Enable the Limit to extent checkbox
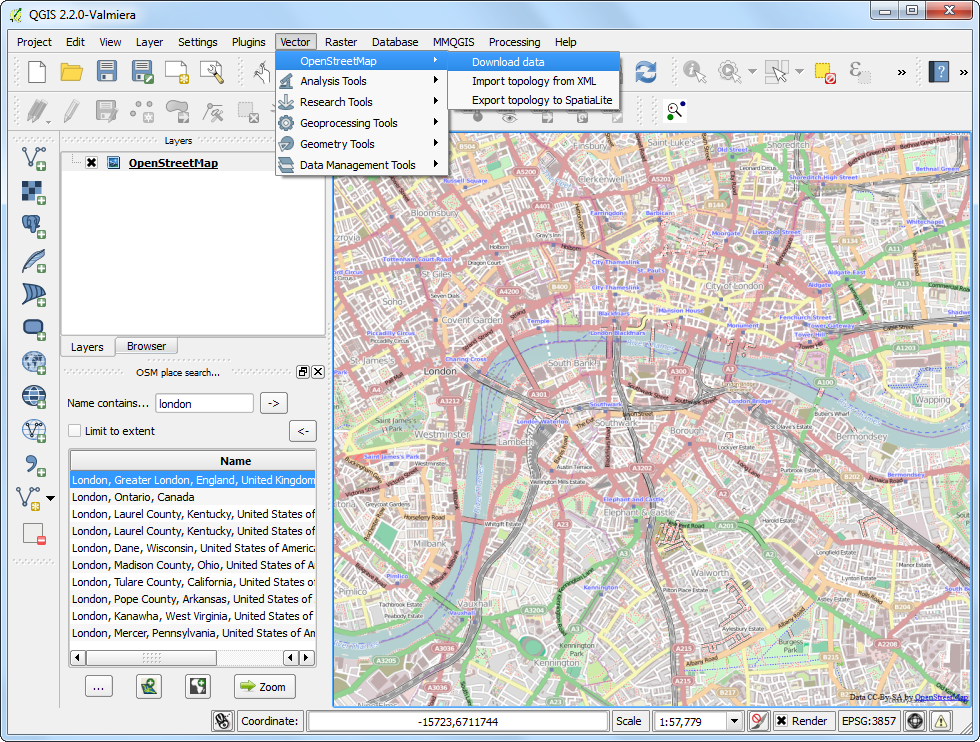 click(x=75, y=431)
